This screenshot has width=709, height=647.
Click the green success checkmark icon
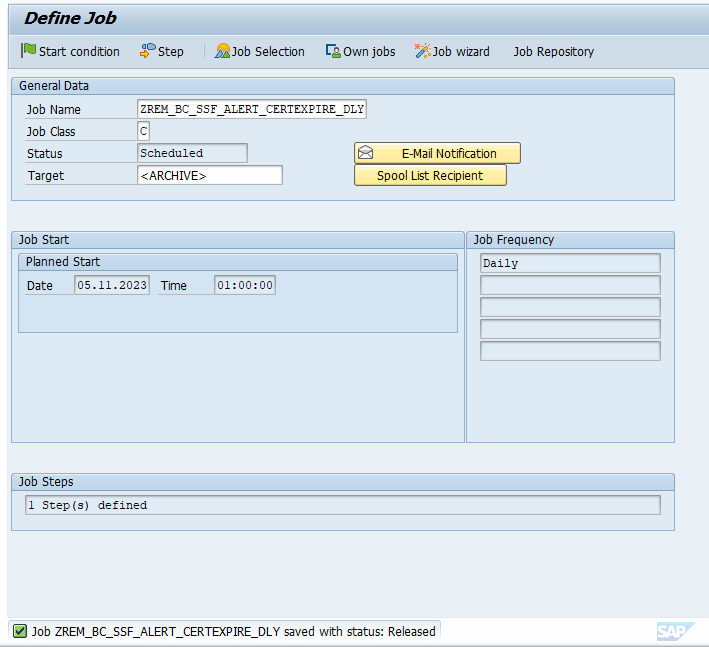click(19, 631)
